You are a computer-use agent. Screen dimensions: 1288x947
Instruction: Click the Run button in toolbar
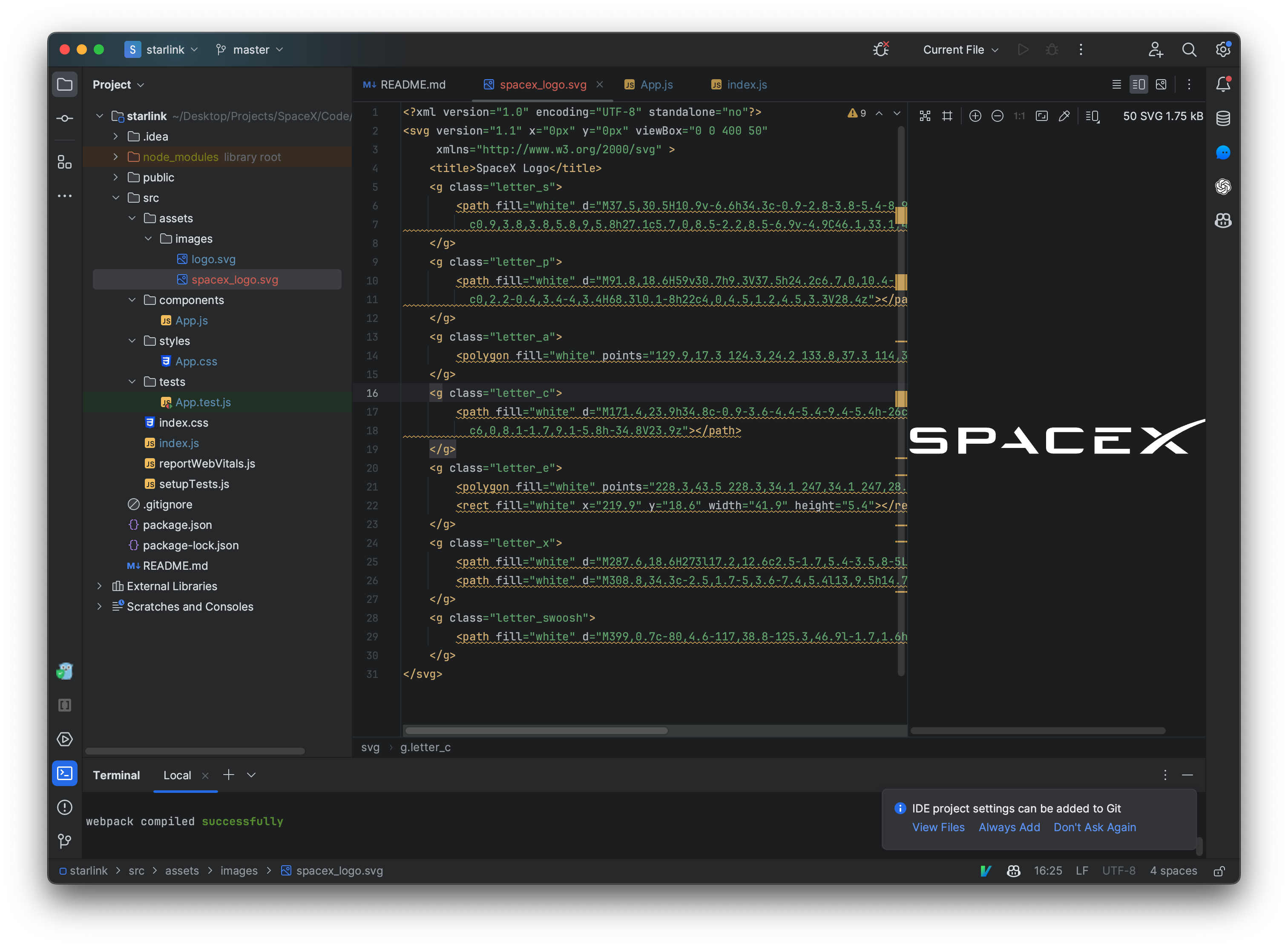coord(1023,50)
